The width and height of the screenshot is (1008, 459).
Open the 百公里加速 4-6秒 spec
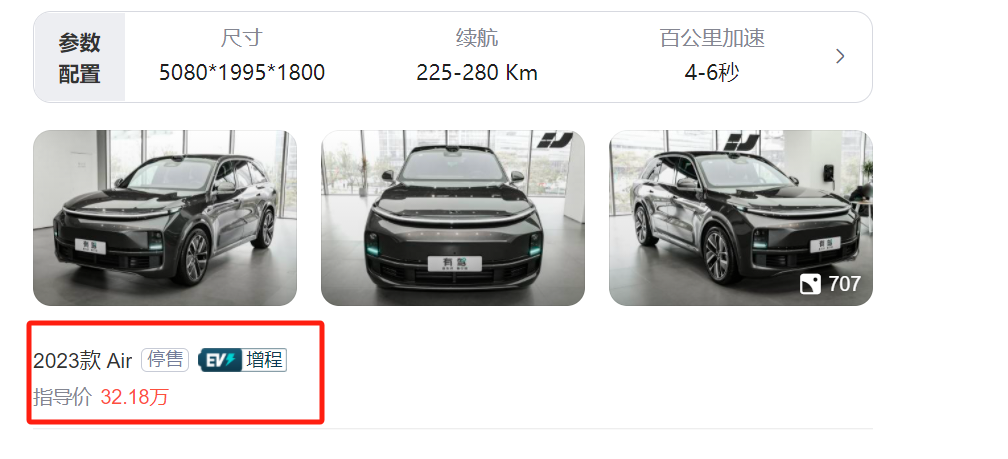coord(712,56)
